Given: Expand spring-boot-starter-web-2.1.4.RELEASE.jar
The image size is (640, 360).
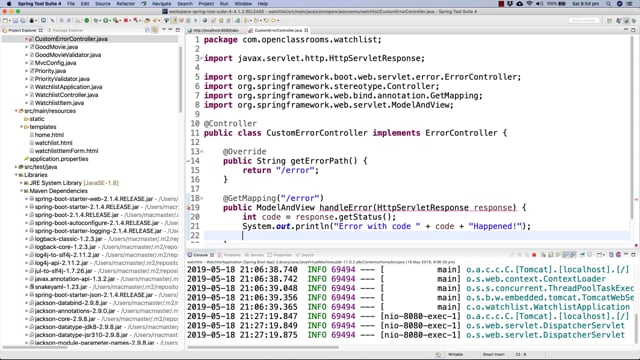Looking at the screenshot, I should (x=27, y=199).
